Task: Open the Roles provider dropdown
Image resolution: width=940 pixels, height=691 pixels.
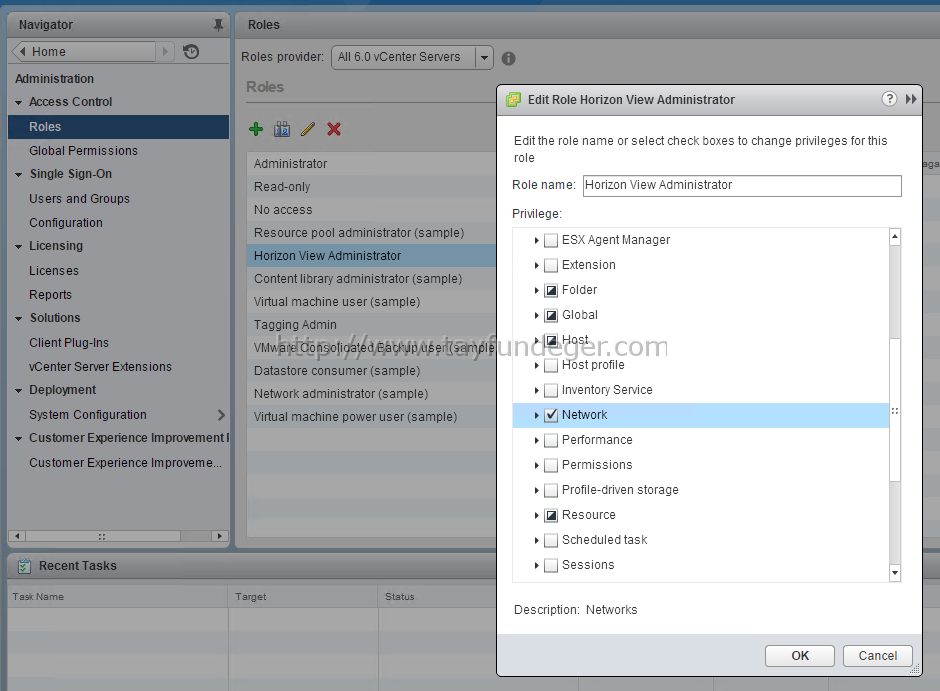Action: pos(484,58)
